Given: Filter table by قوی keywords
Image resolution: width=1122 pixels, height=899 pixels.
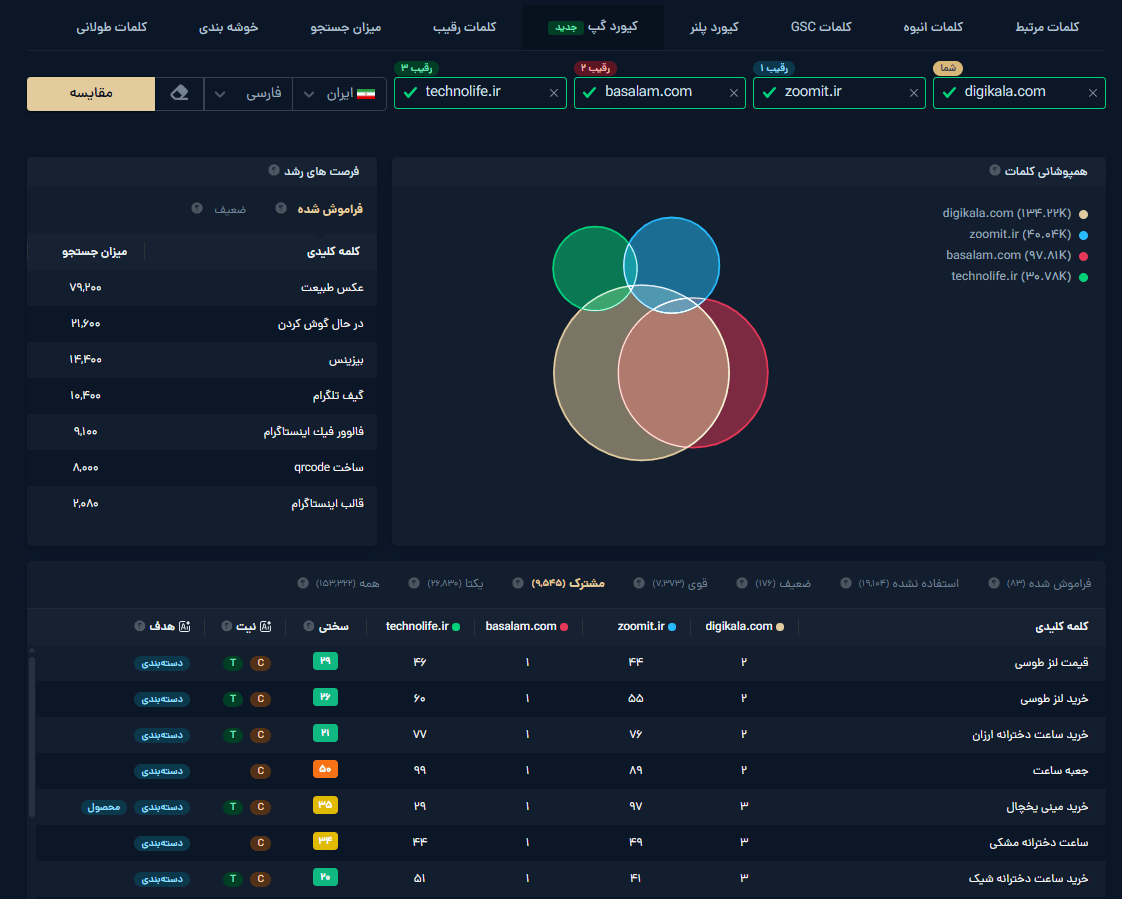Looking at the screenshot, I should [x=680, y=583].
